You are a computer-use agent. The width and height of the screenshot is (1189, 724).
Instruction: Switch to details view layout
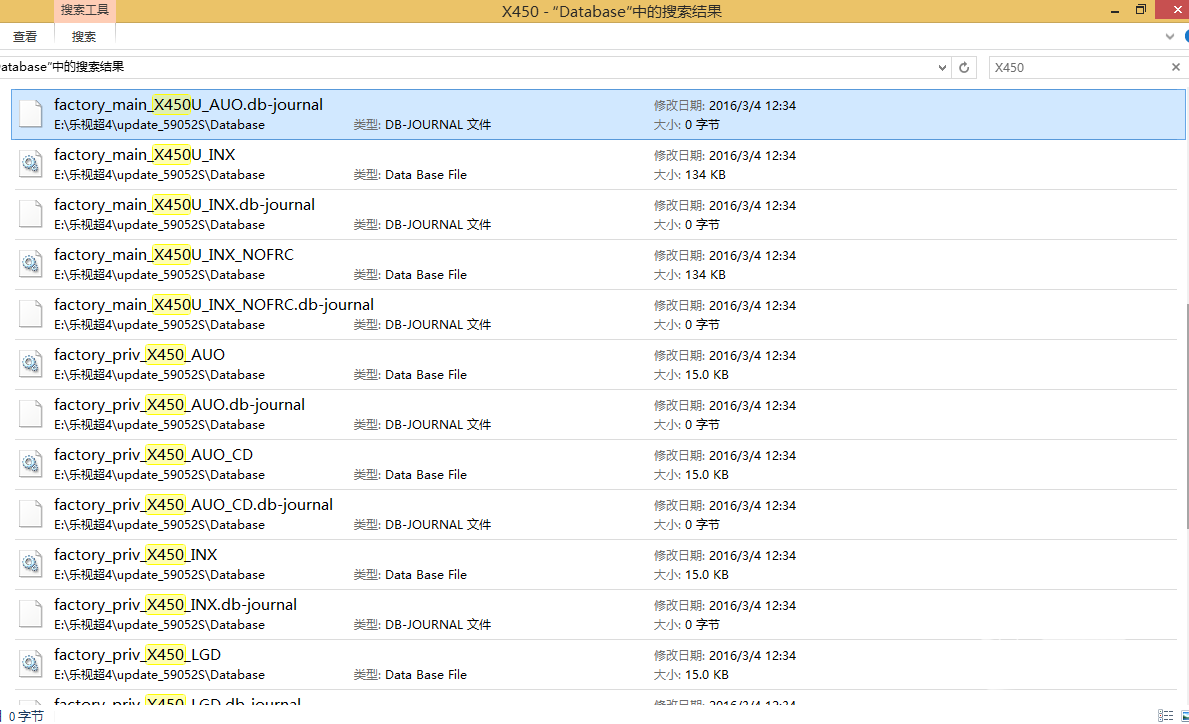pos(1165,716)
